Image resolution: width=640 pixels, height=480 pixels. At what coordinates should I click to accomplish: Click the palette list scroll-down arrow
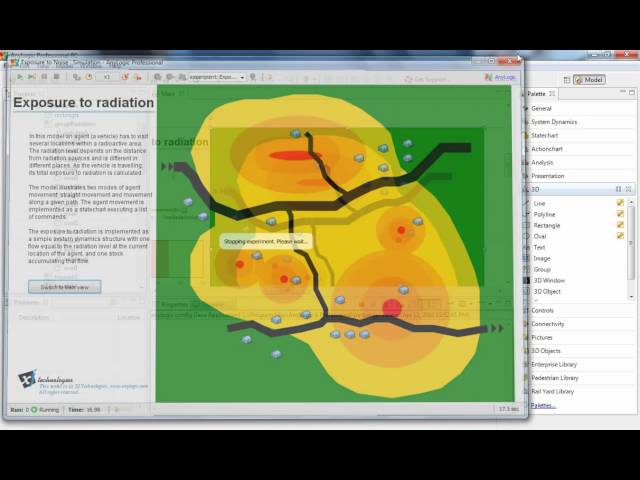pos(631,297)
